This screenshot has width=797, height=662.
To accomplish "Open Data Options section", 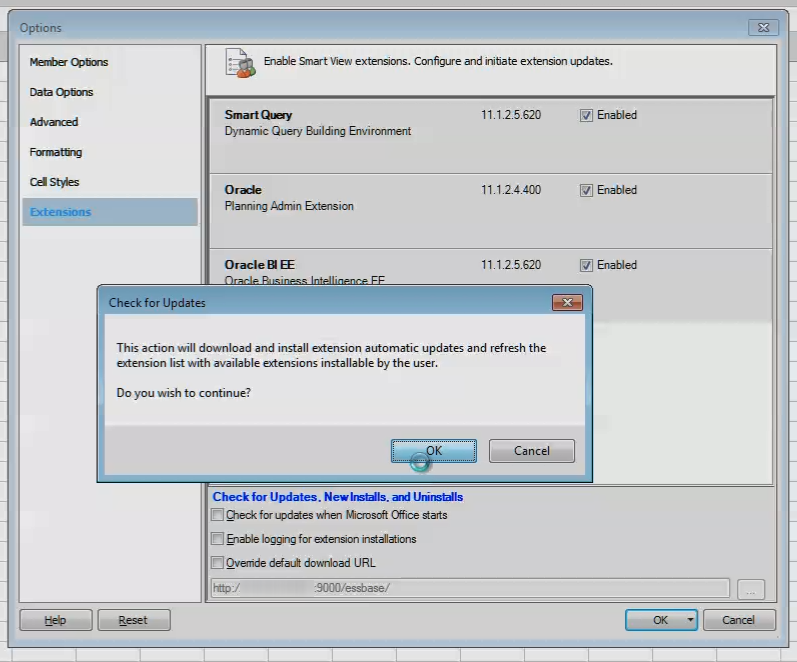I will (x=61, y=92).
